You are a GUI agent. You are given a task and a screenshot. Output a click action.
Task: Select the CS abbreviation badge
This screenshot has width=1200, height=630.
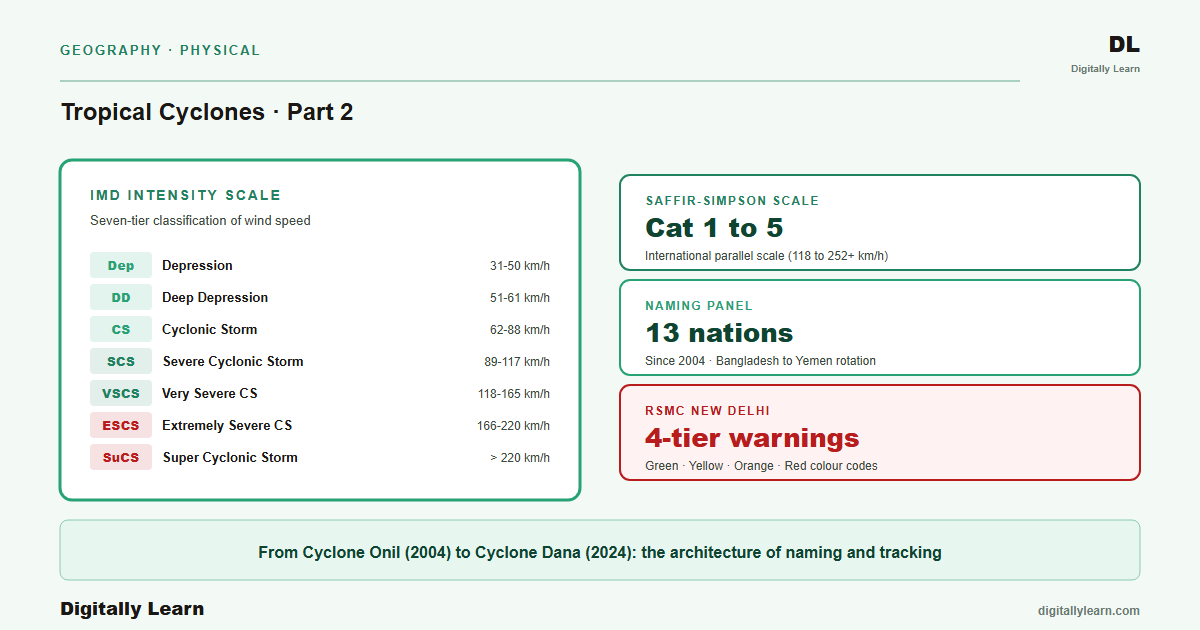click(121, 329)
